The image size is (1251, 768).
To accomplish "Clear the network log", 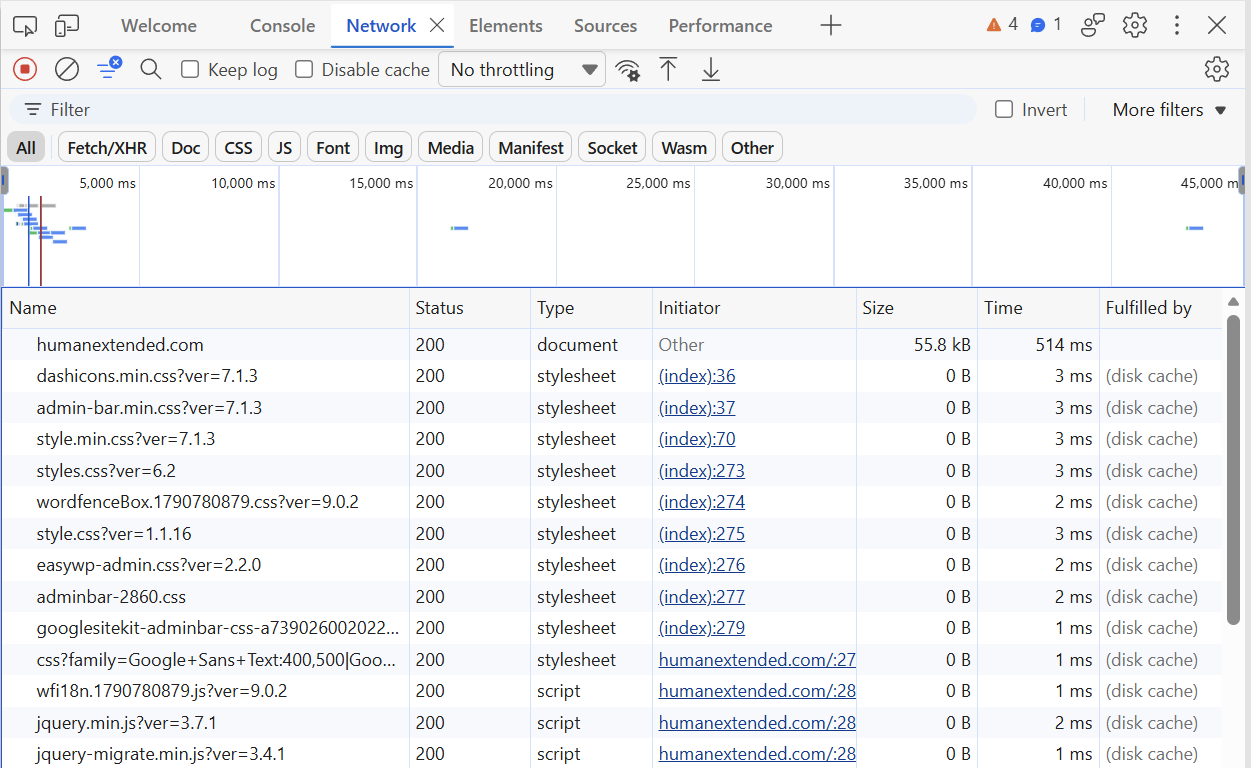I will coord(67,69).
